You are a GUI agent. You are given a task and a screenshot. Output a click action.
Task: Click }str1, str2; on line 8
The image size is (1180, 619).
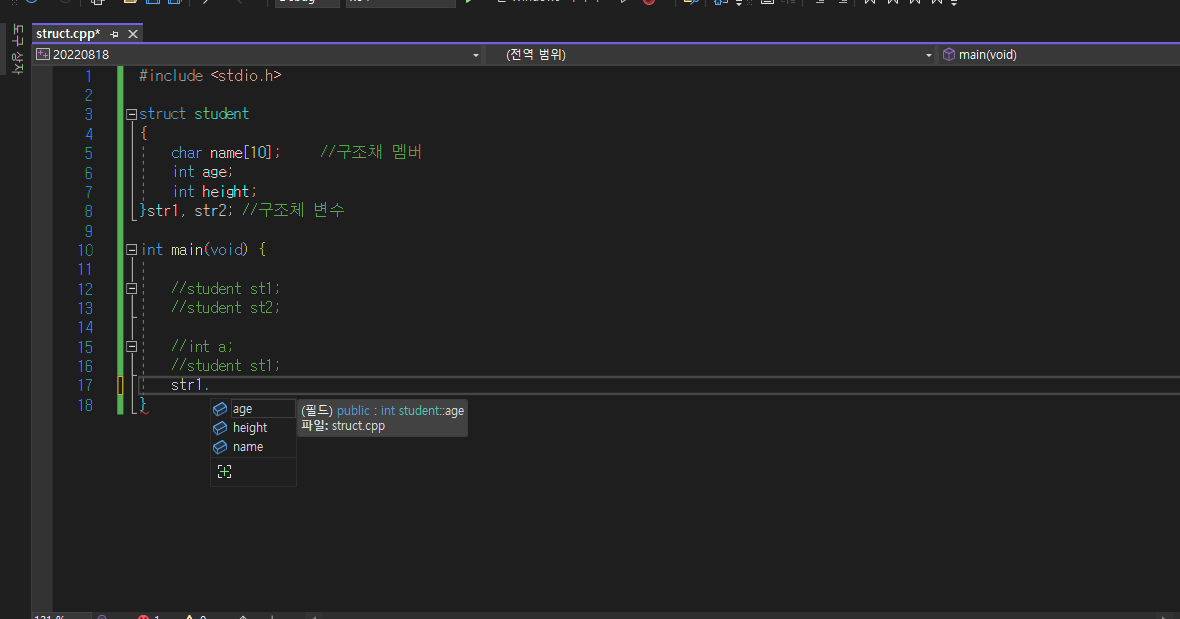point(186,211)
